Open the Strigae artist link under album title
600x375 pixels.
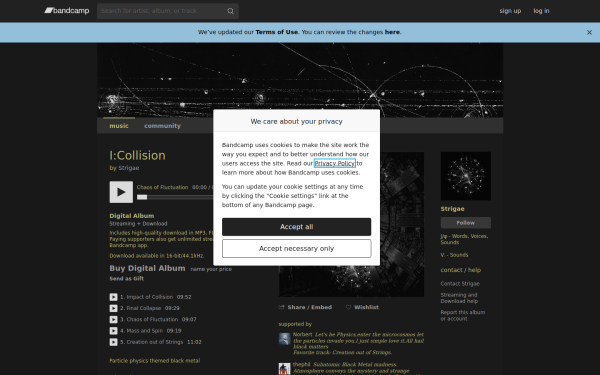click(129, 168)
